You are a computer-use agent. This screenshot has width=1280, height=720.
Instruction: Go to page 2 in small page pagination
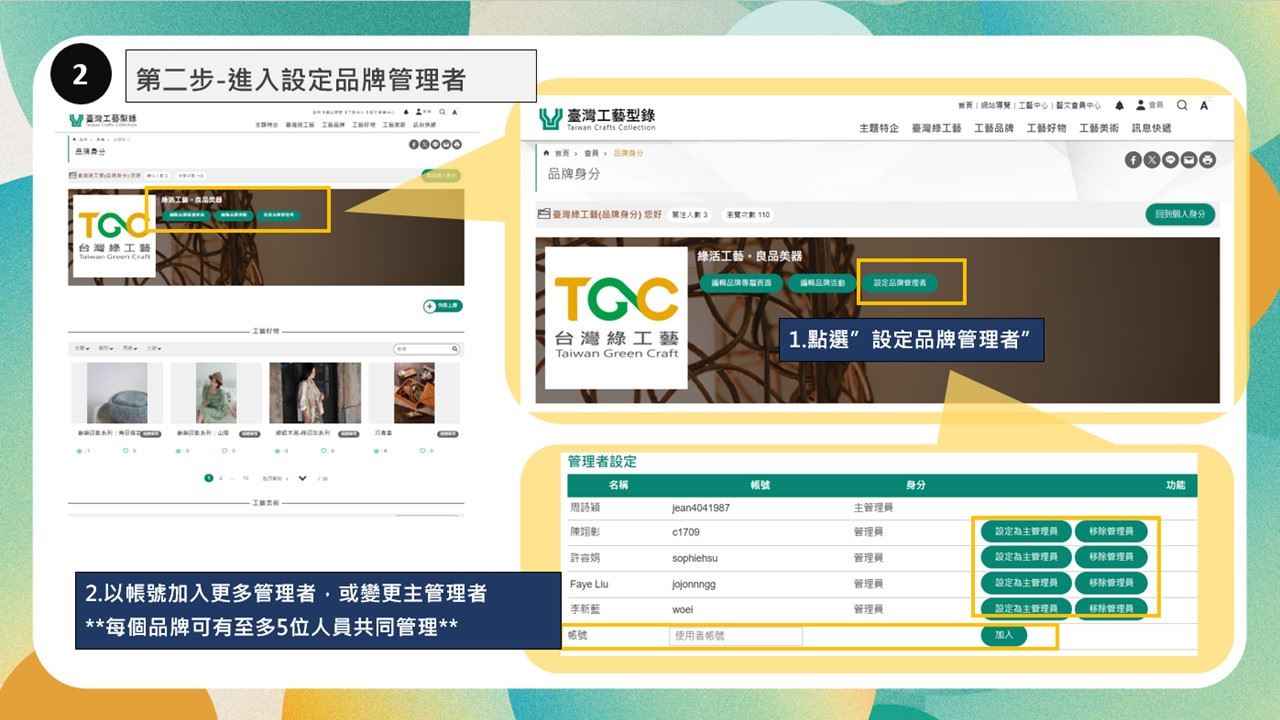click(x=221, y=479)
